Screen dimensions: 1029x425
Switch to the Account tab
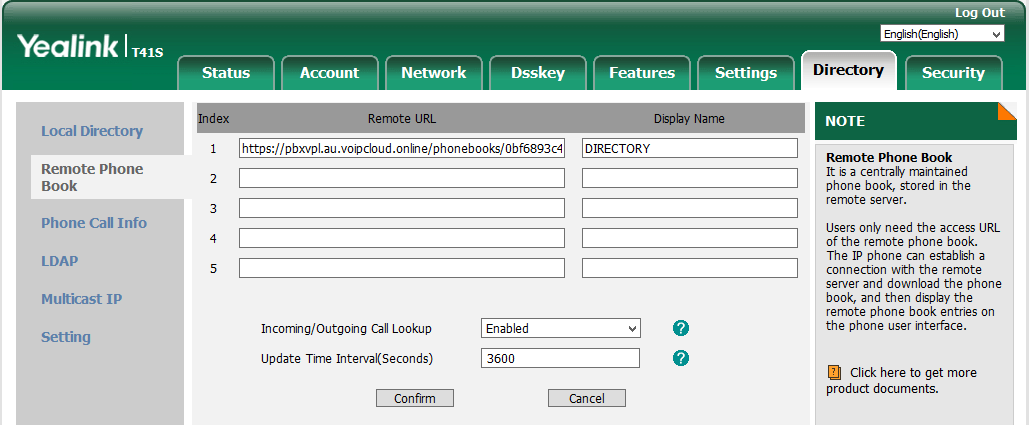click(x=329, y=73)
